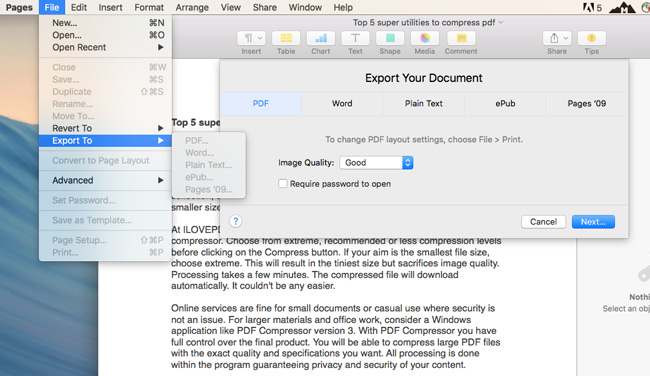Expand the document title dropdown chevron
Viewport: 650px width, 376px height.
pos(501,22)
